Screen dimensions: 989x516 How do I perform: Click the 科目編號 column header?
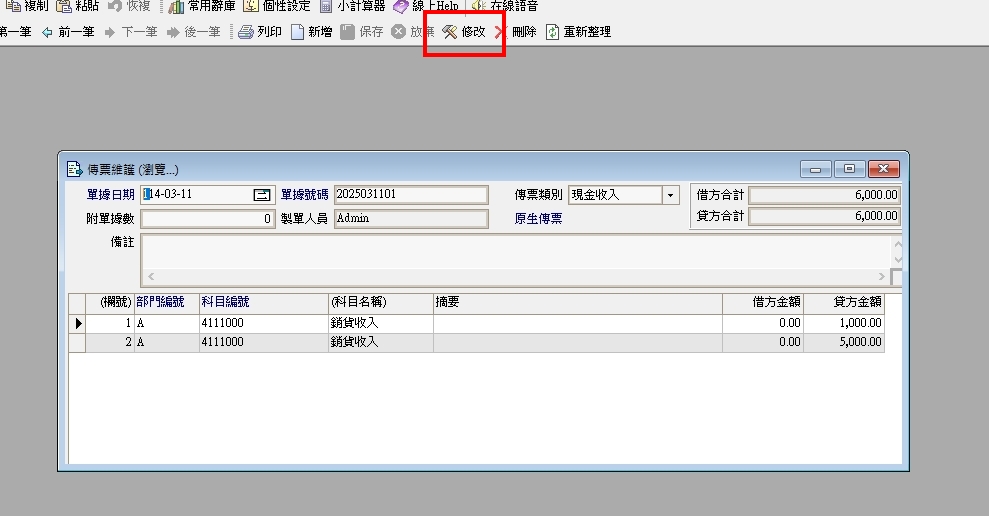click(225, 302)
